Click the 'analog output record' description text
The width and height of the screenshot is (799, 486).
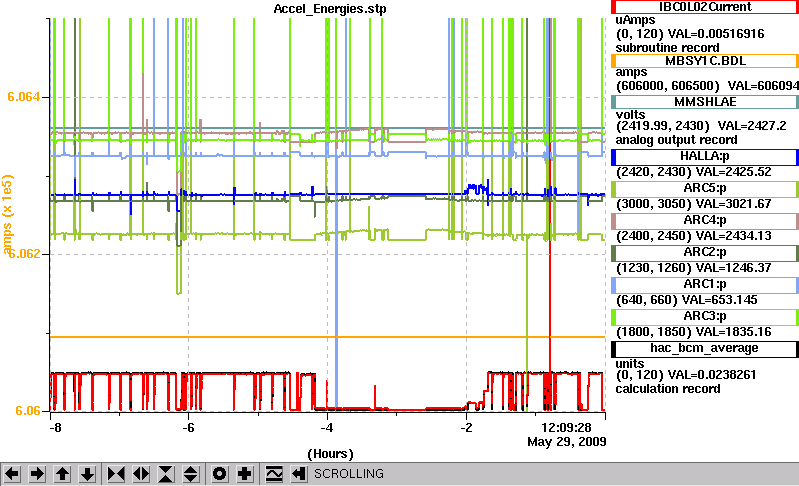click(x=677, y=140)
